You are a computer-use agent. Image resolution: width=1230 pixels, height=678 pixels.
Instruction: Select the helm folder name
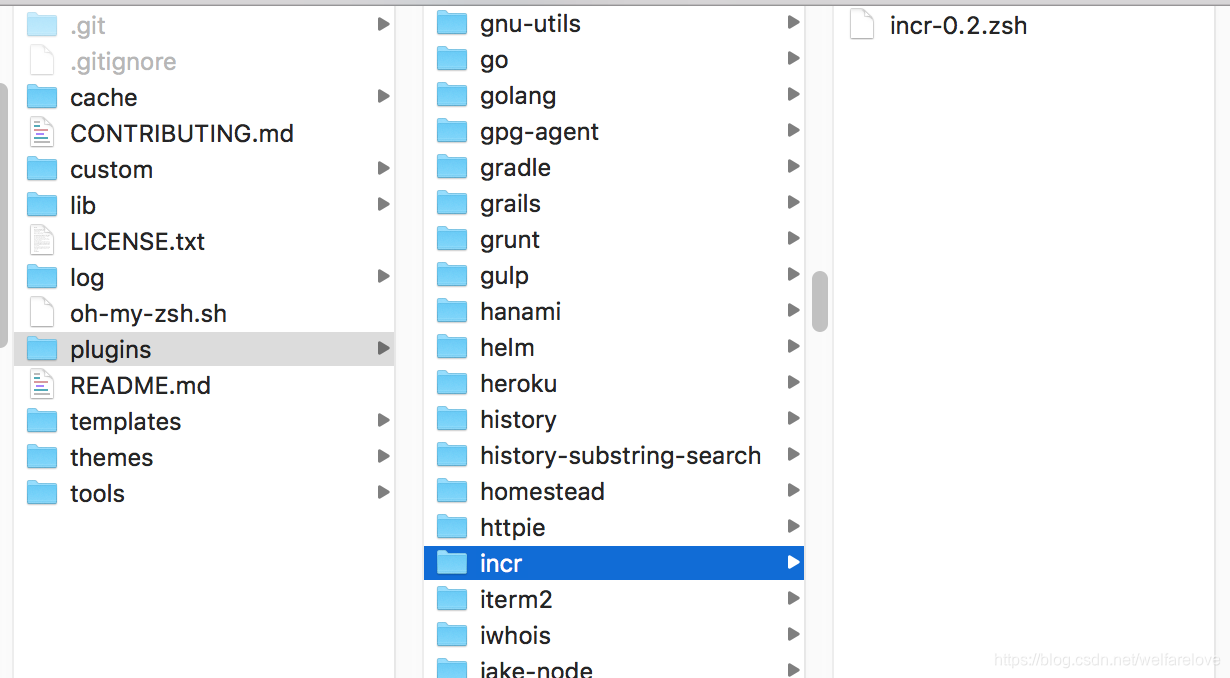coord(507,347)
